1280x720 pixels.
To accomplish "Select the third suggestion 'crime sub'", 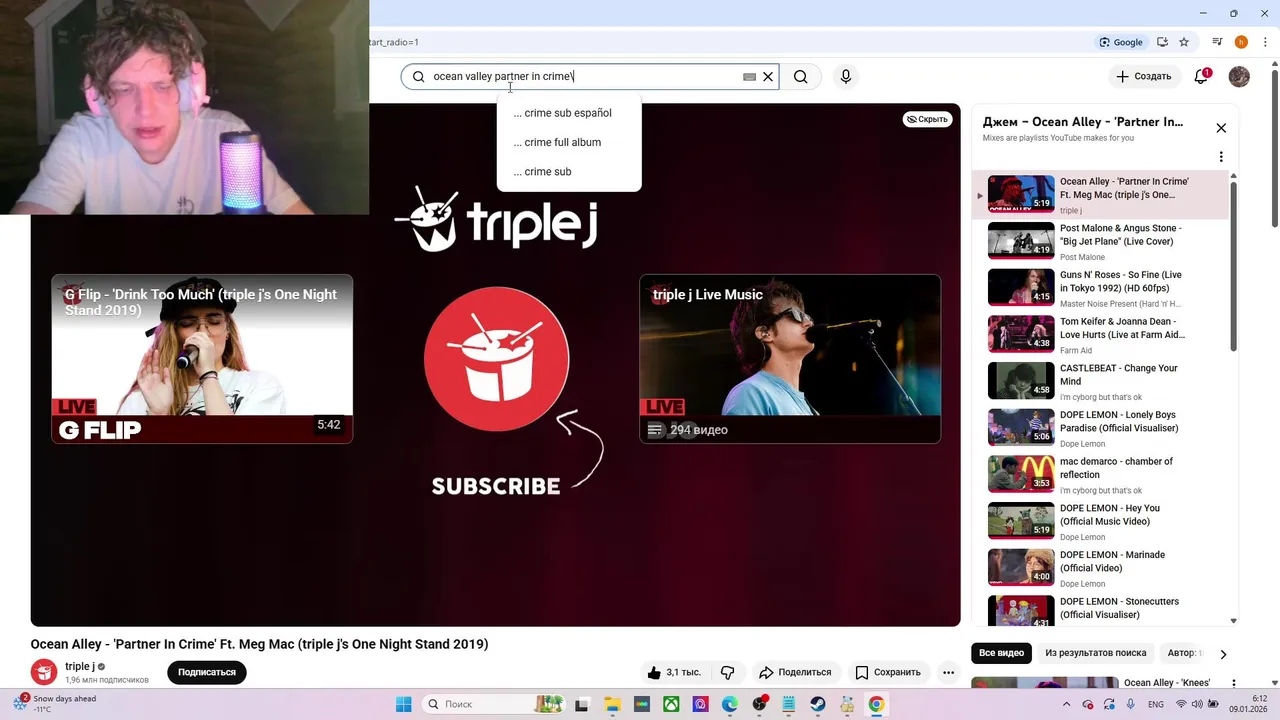I will coord(569,172).
